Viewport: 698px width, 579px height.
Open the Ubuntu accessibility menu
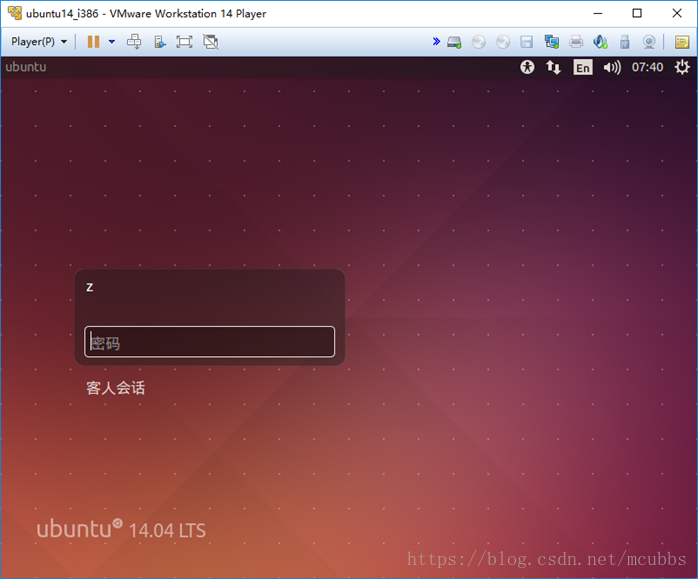[x=528, y=67]
